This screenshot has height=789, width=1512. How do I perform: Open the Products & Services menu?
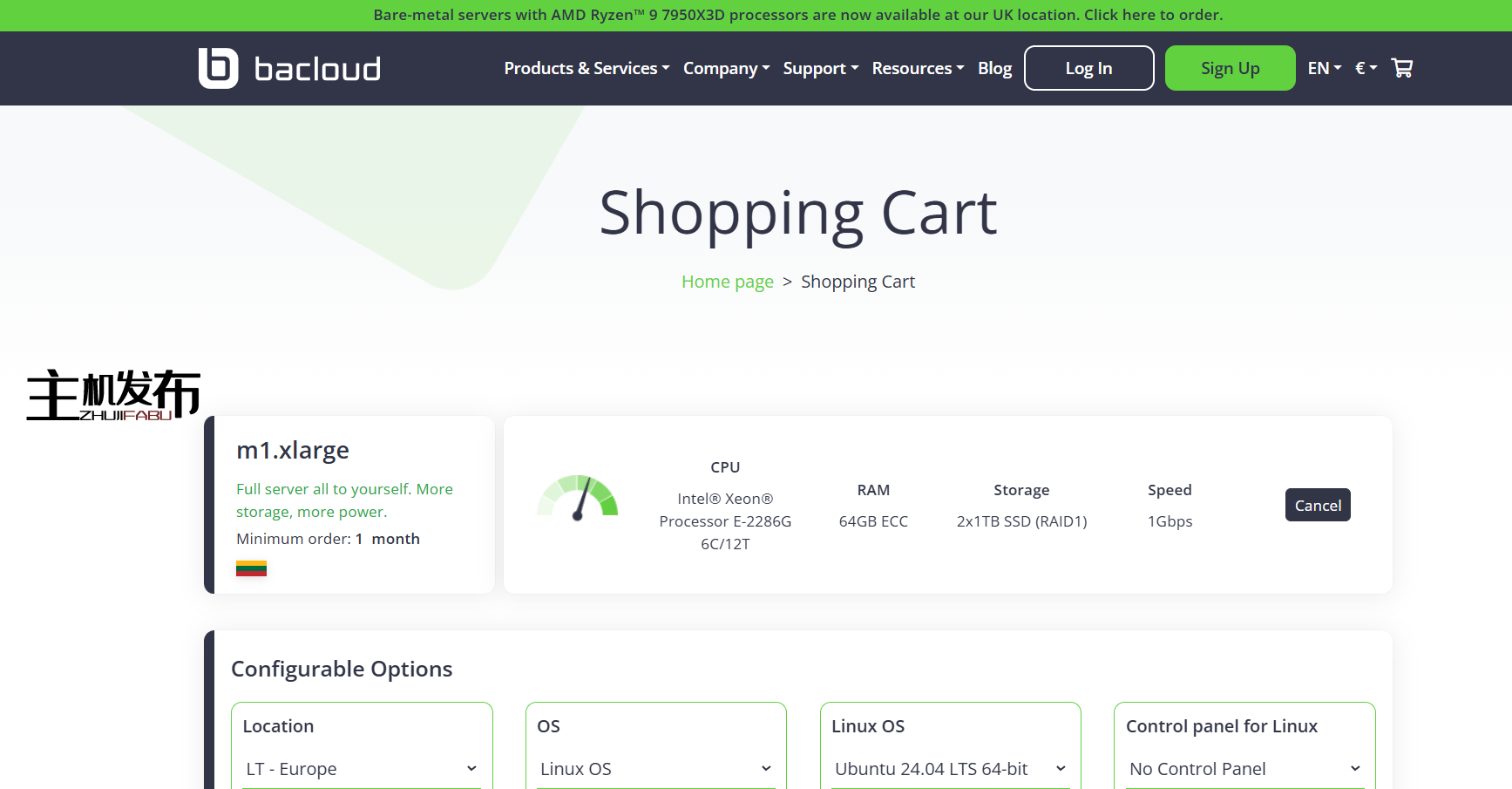(x=586, y=68)
